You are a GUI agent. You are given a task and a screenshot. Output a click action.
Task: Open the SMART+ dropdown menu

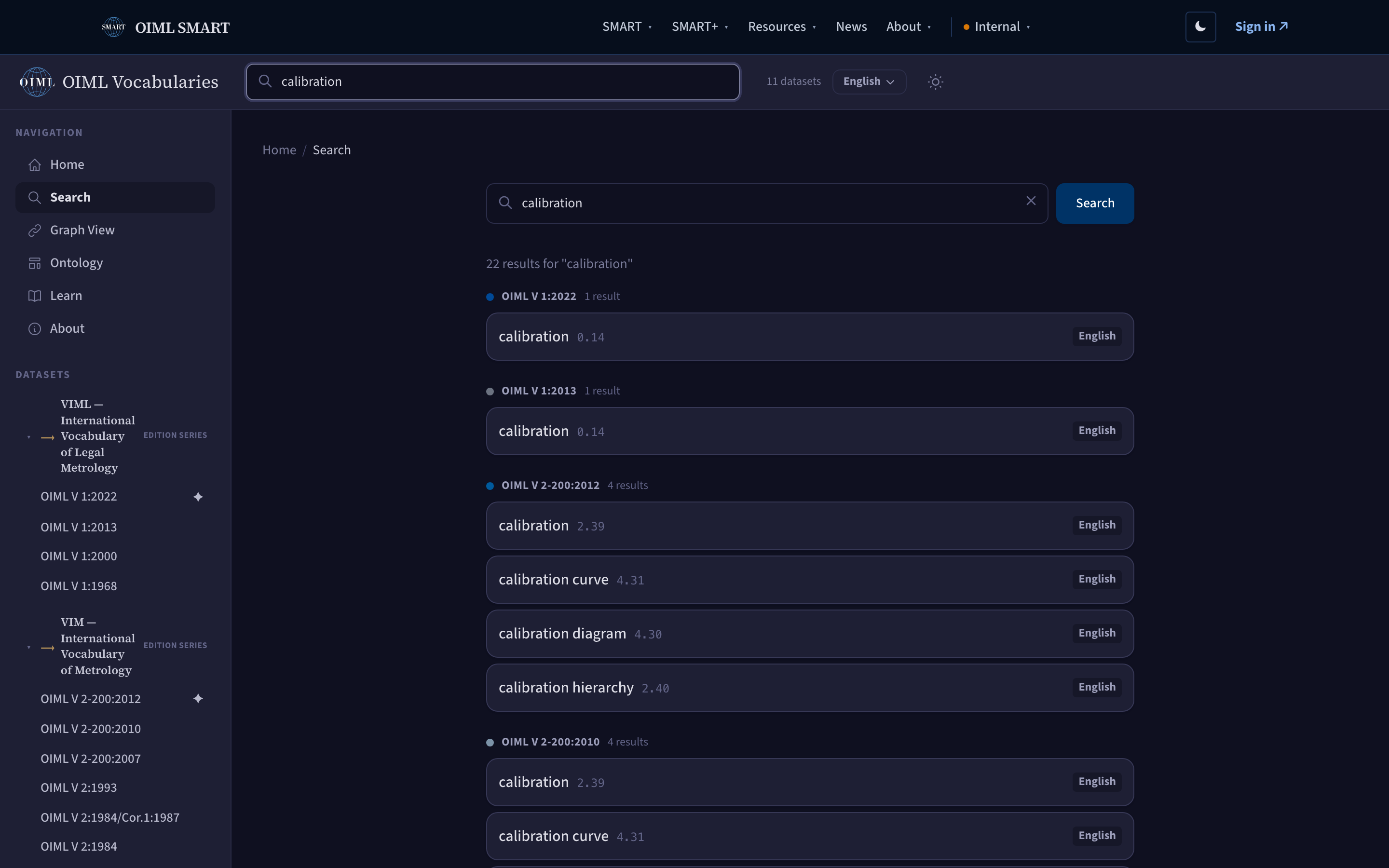(700, 27)
